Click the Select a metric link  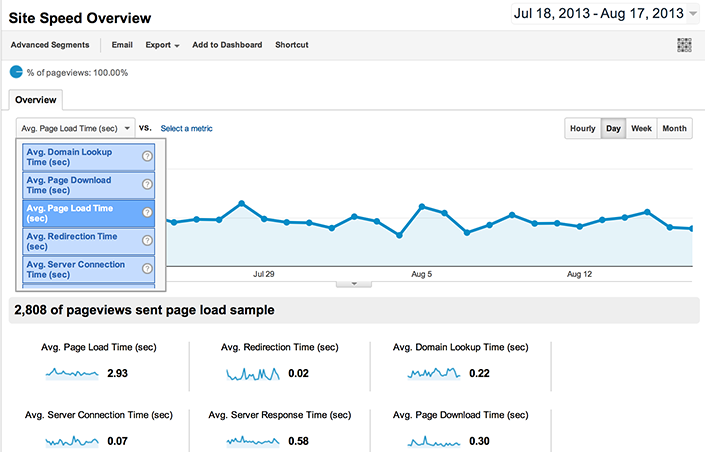(186, 128)
